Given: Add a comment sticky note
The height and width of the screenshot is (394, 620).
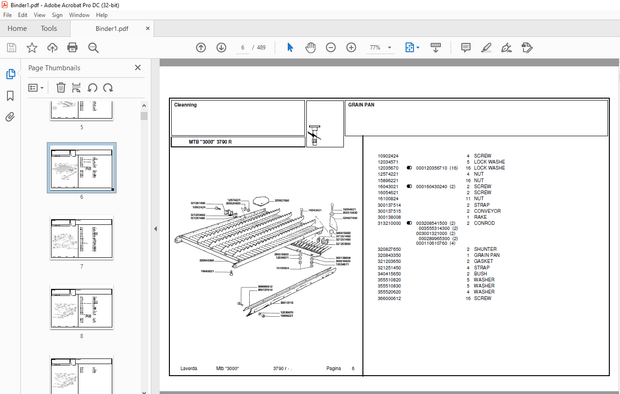Looking at the screenshot, I should coord(466,47).
